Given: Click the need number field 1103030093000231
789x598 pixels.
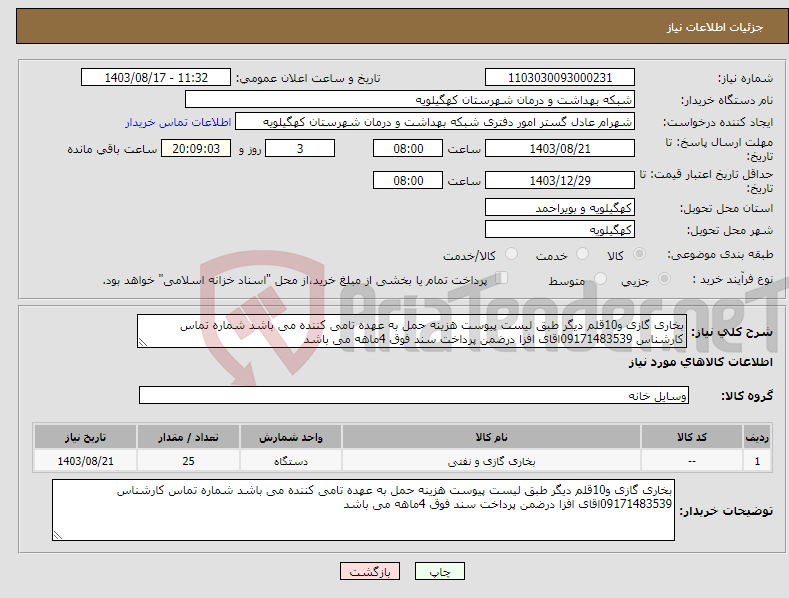Looking at the screenshot, I should coord(560,78).
